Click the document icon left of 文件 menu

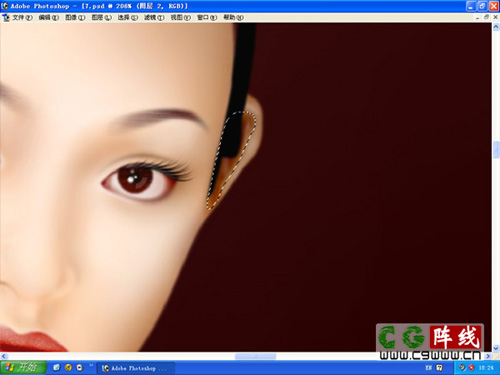[x=6, y=17]
